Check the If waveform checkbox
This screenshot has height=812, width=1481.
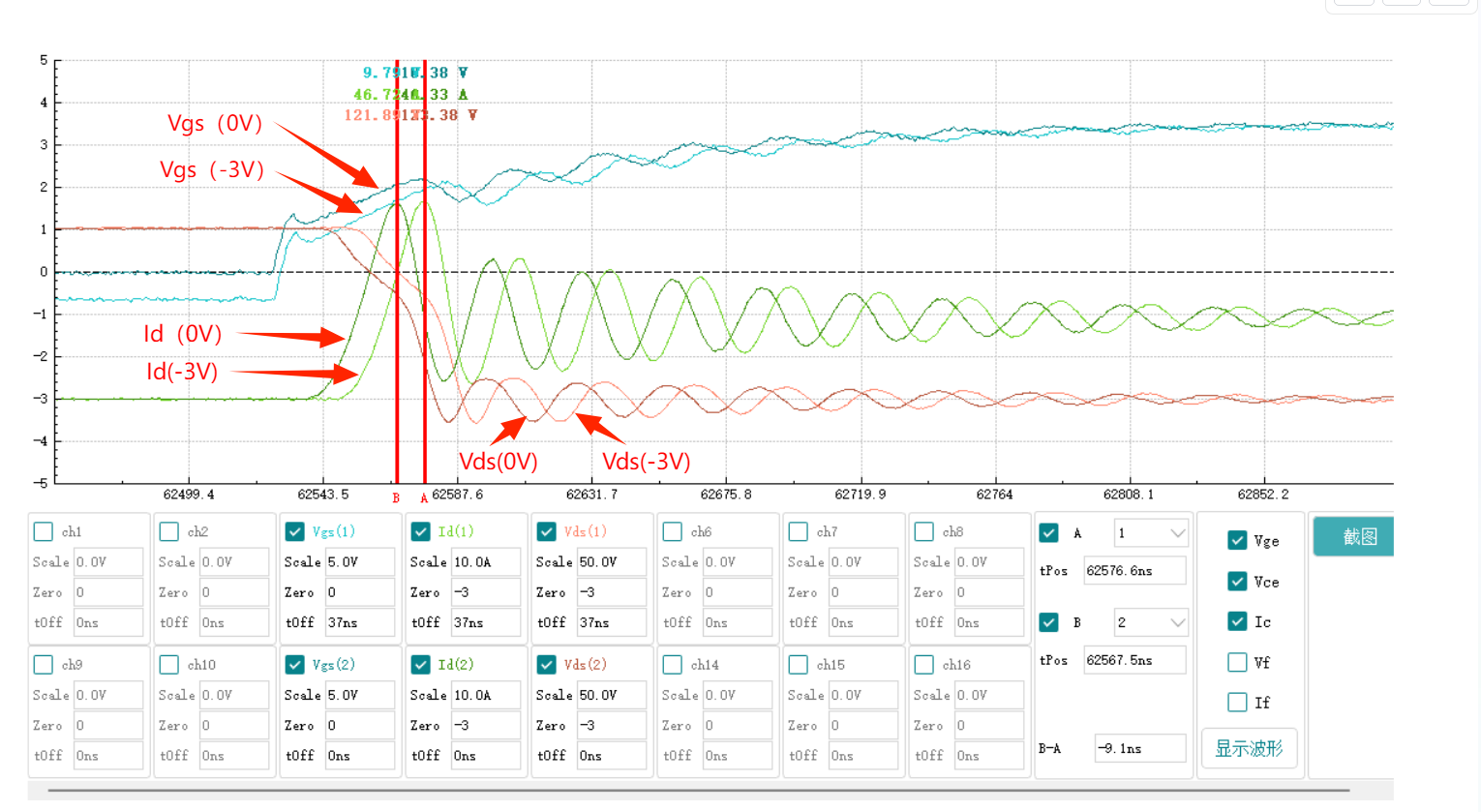point(1237,703)
